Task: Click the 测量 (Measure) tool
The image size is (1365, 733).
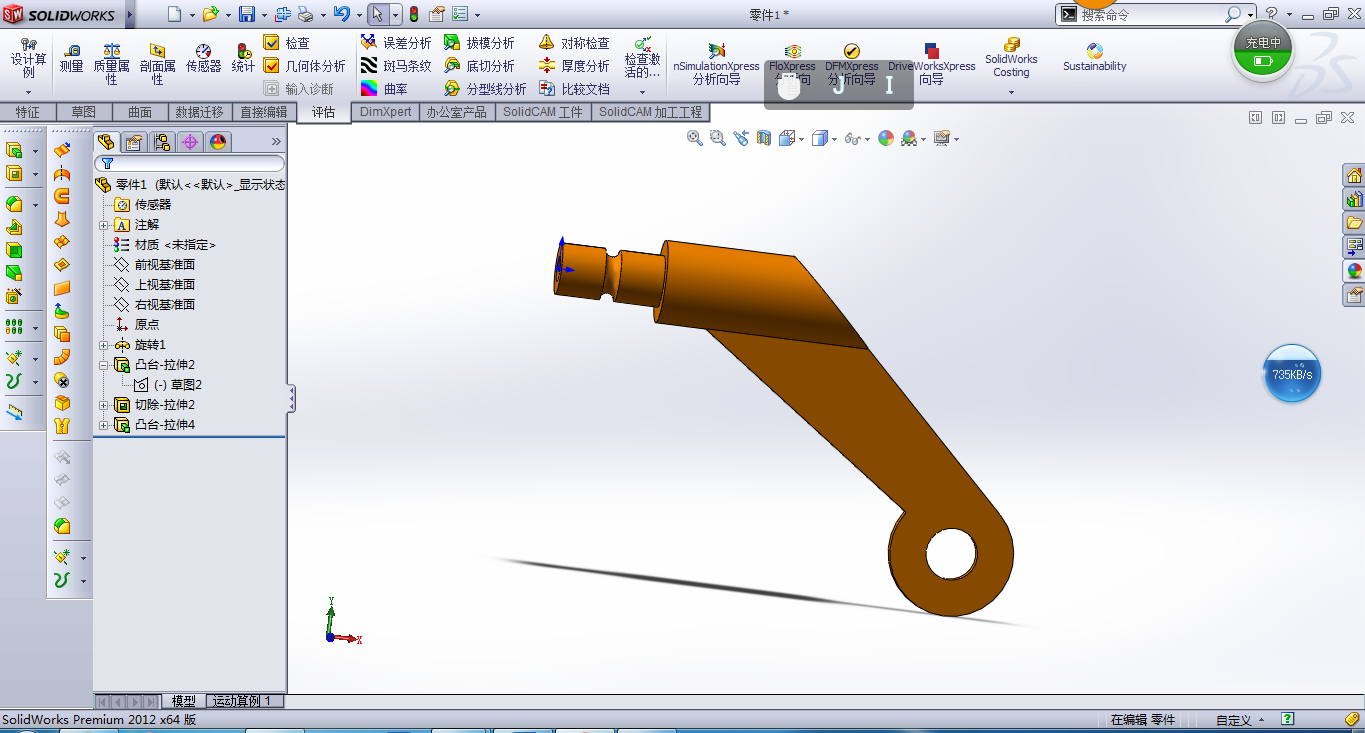Action: (x=71, y=58)
